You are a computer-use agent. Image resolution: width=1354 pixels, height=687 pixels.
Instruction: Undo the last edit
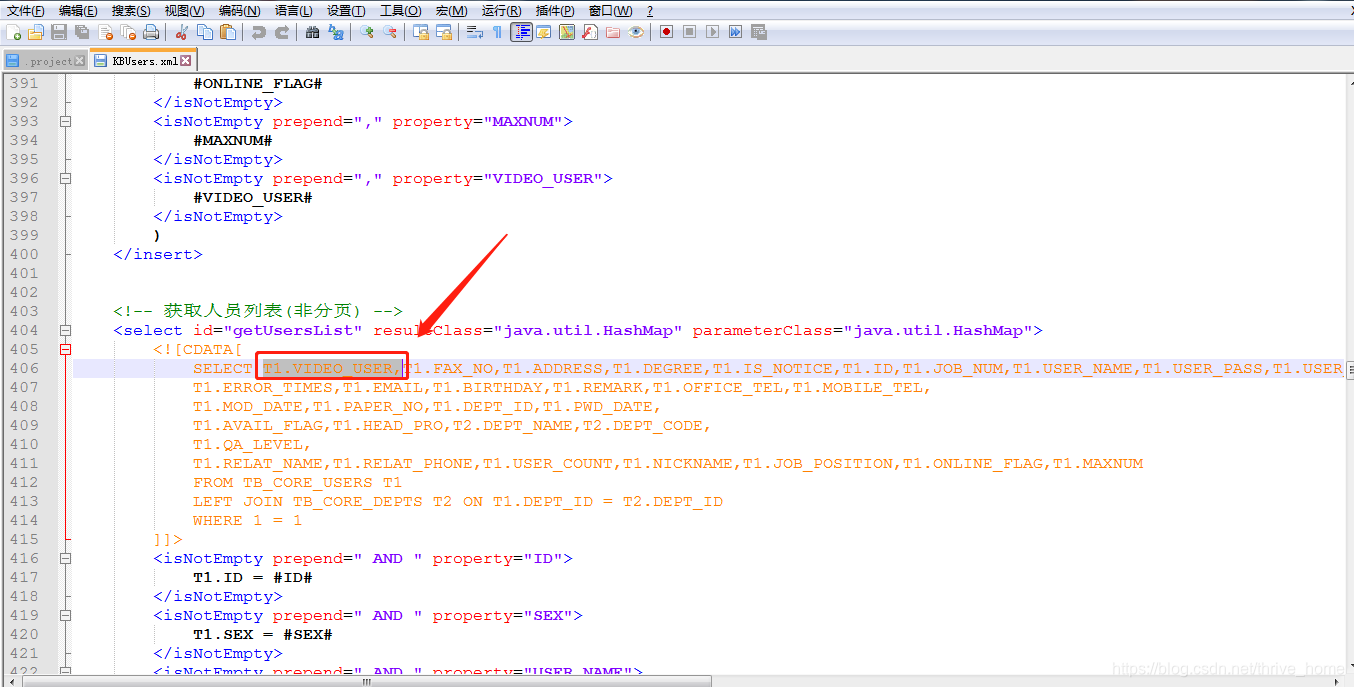click(259, 32)
